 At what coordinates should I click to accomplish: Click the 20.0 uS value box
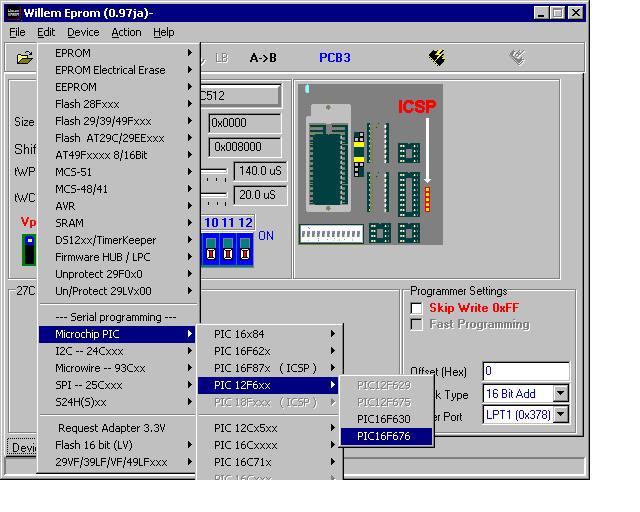point(260,195)
